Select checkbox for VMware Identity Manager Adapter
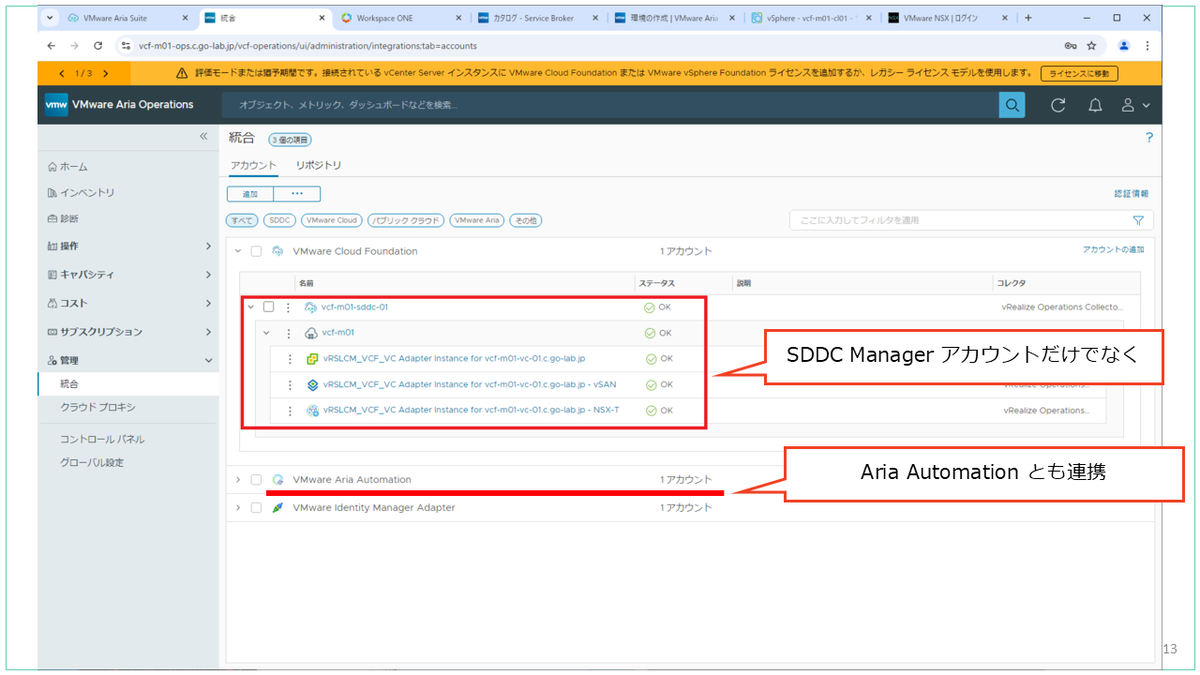The image size is (1200, 675). point(256,508)
